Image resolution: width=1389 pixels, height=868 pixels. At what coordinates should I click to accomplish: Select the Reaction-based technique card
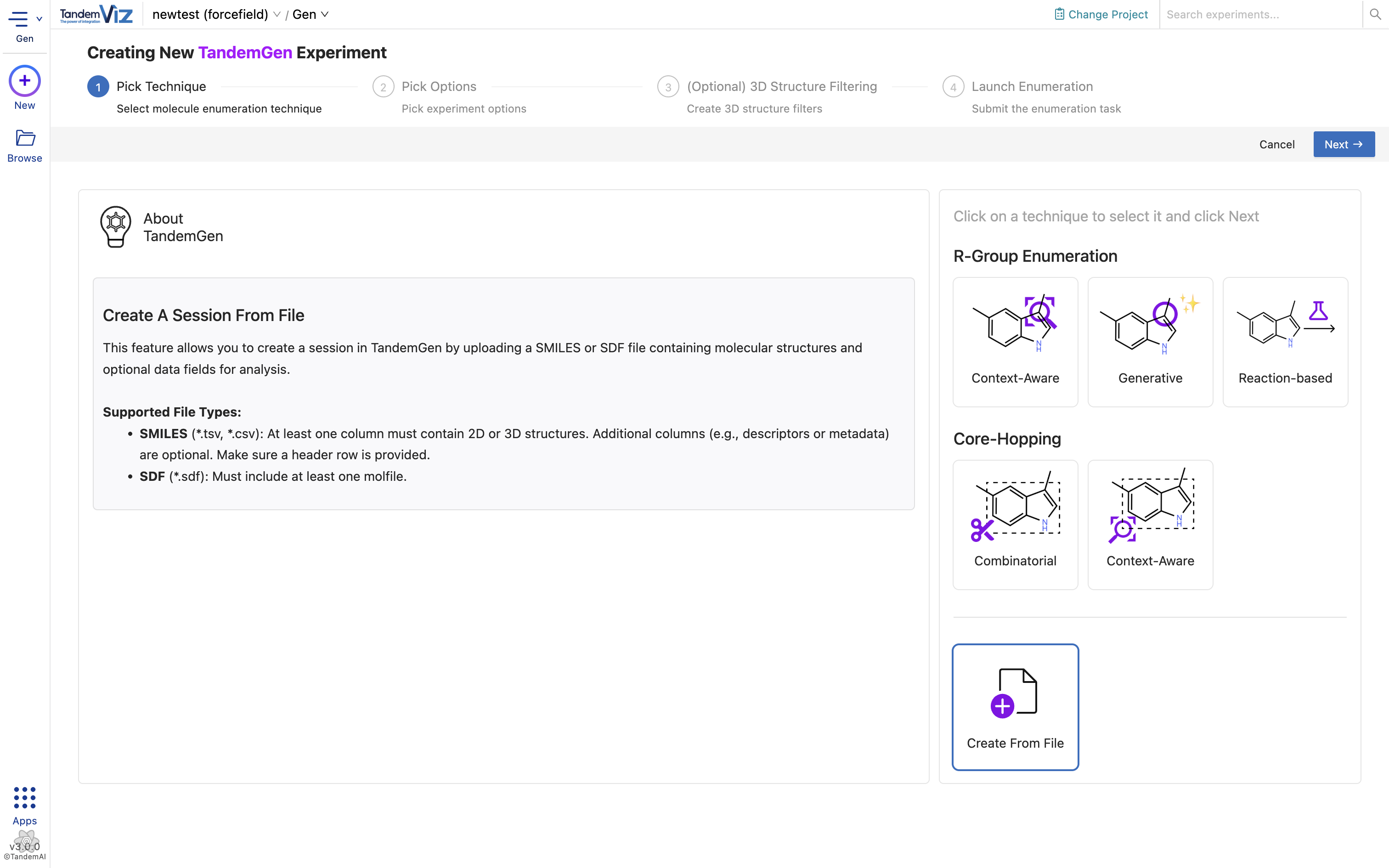(1285, 342)
